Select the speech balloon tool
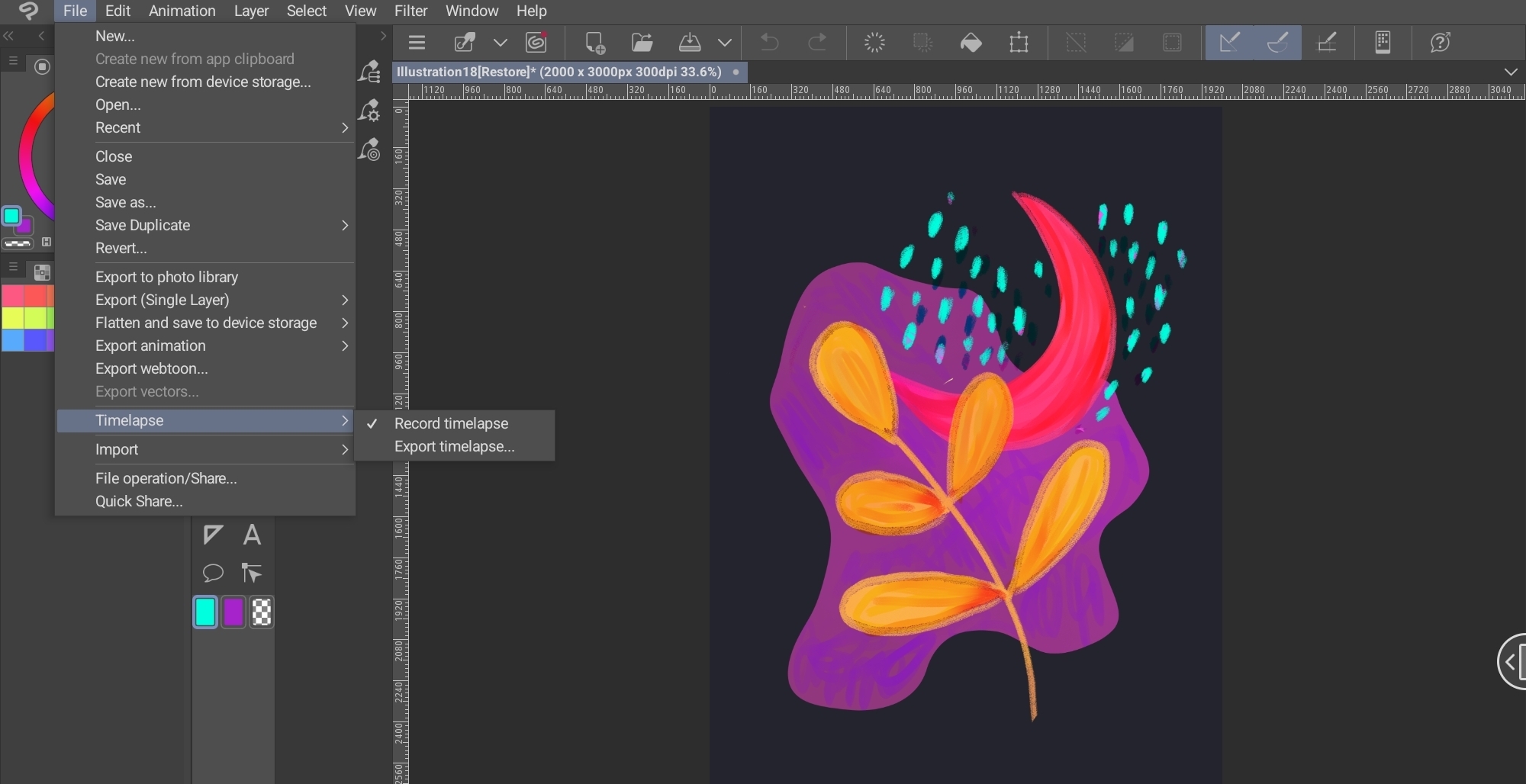The width and height of the screenshot is (1526, 784). [x=213, y=573]
